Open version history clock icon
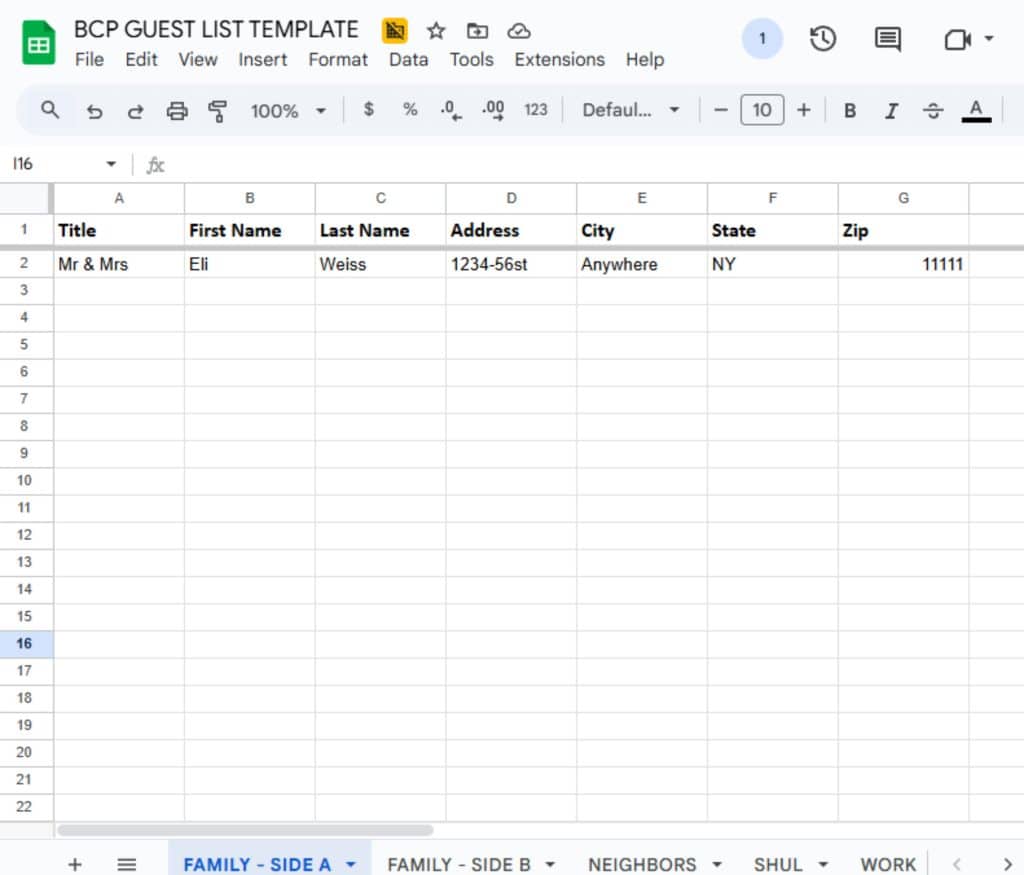The width and height of the screenshot is (1024, 875). (822, 39)
